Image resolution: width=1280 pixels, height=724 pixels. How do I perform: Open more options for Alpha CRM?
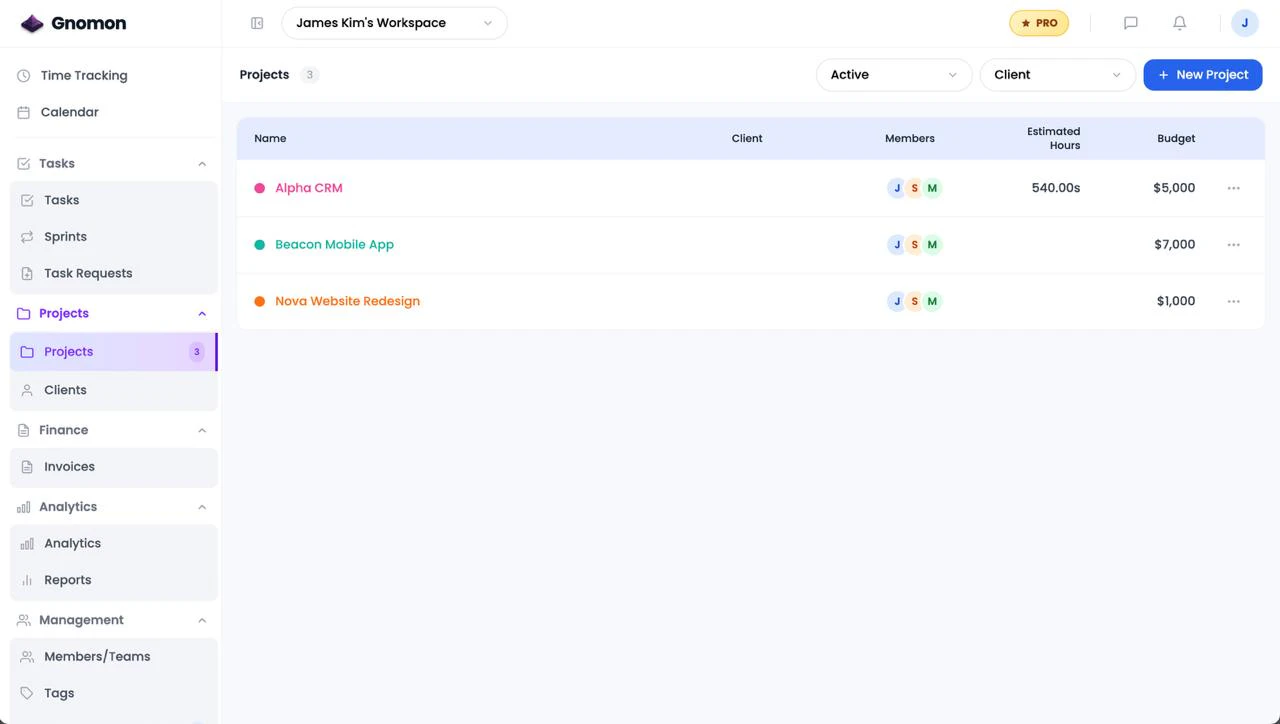[x=1234, y=188]
